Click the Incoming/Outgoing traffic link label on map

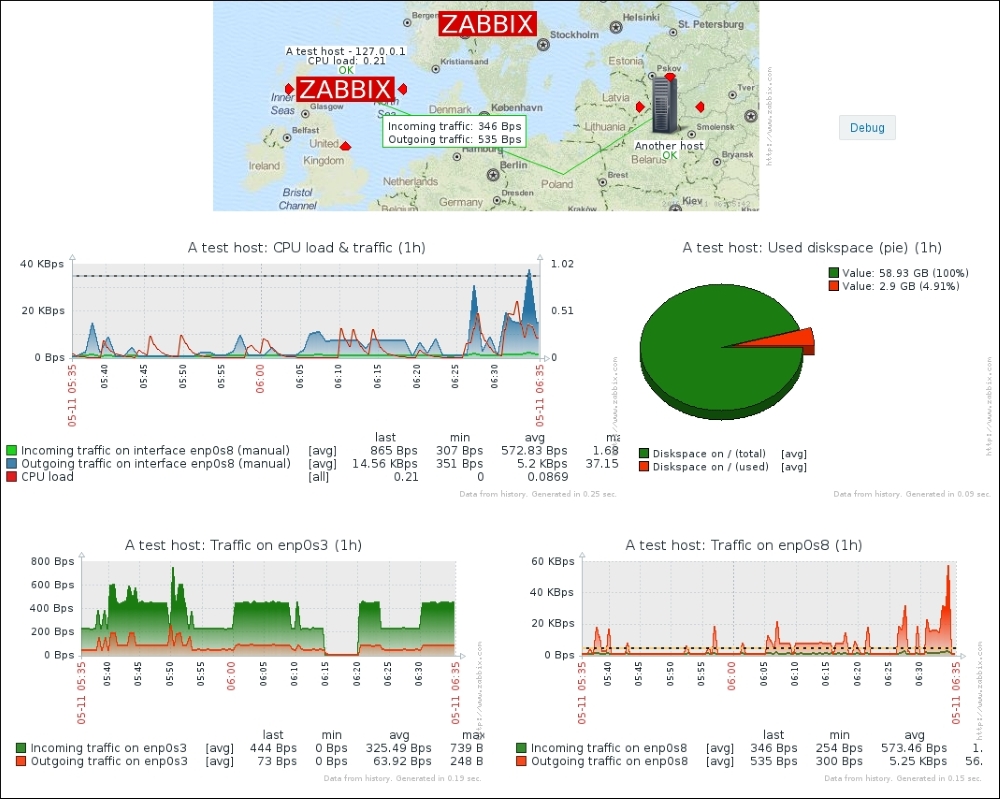454,133
